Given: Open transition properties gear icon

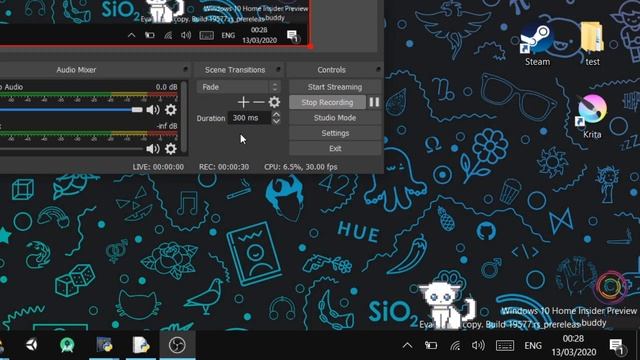Looking at the screenshot, I should 274,102.
